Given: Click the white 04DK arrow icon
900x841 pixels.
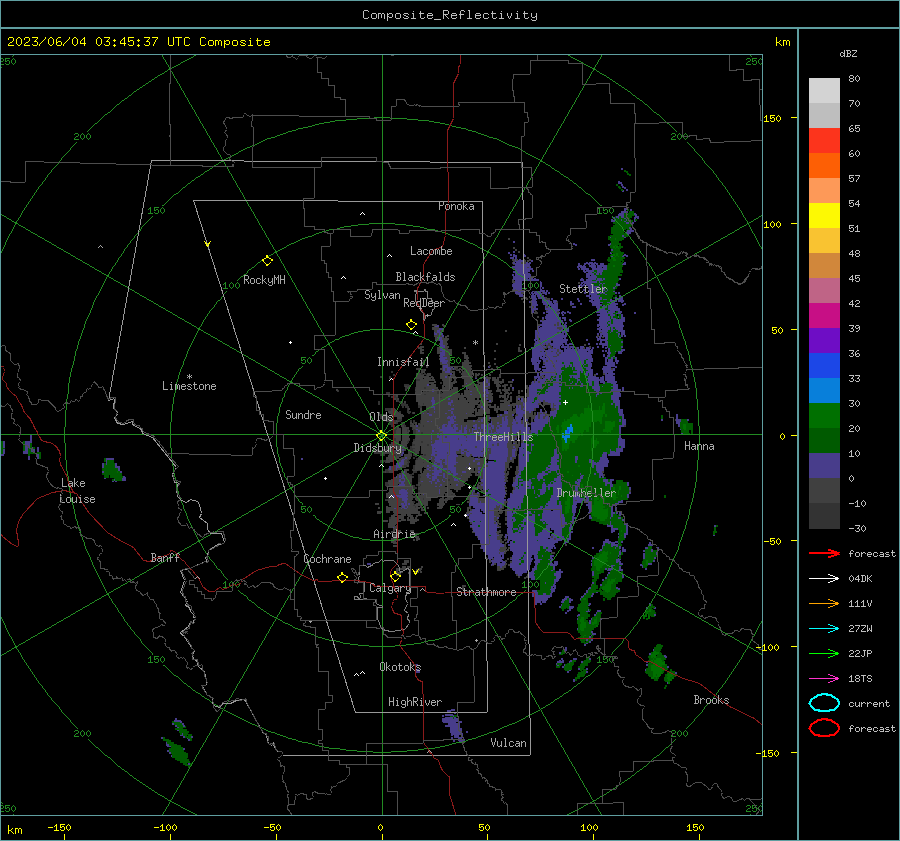Looking at the screenshot, I should (x=824, y=578).
